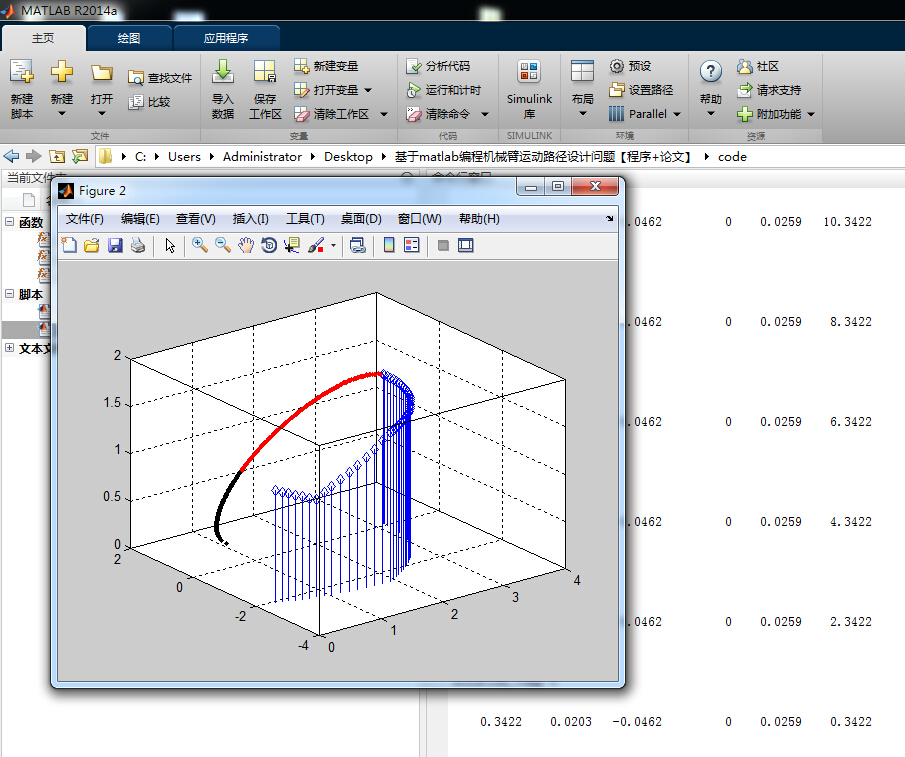The image size is (905, 757).
Task: Click the code folder in address path
Action: tap(732, 157)
